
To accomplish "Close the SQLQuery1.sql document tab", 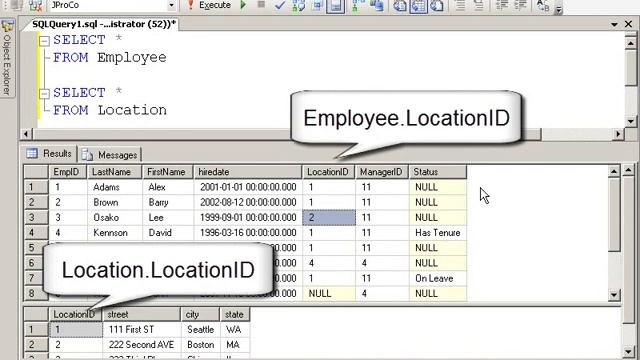I will pyautogui.click(x=629, y=24).
